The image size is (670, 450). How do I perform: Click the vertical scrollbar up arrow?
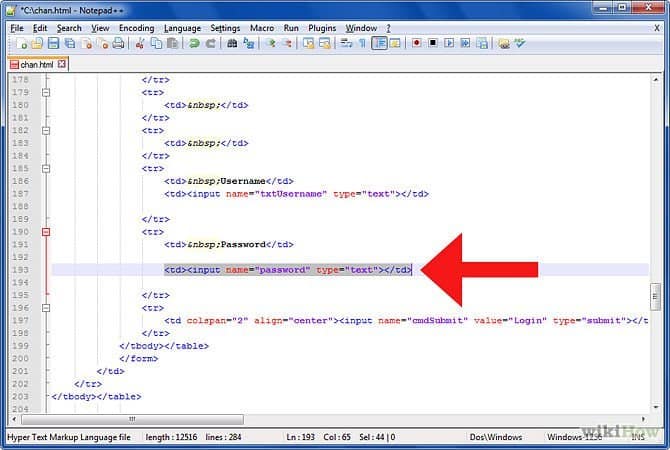pos(655,79)
